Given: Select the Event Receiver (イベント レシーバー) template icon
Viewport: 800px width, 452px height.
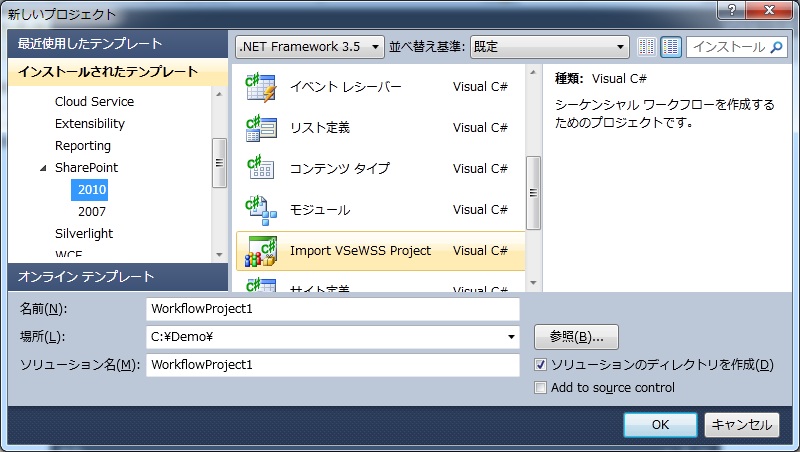Looking at the screenshot, I should (x=261, y=87).
